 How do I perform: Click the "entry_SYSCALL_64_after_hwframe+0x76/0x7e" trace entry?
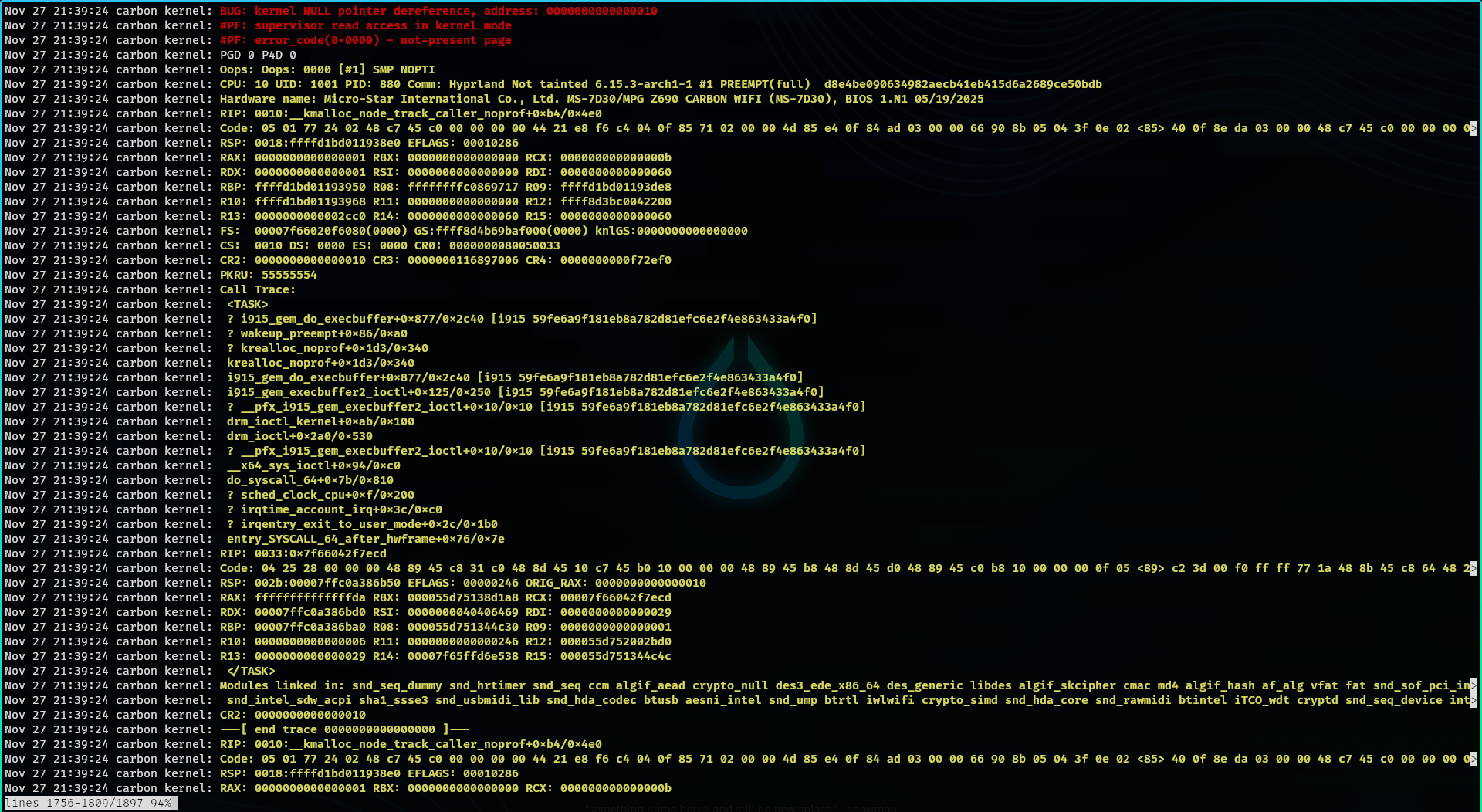pyautogui.click(x=366, y=540)
